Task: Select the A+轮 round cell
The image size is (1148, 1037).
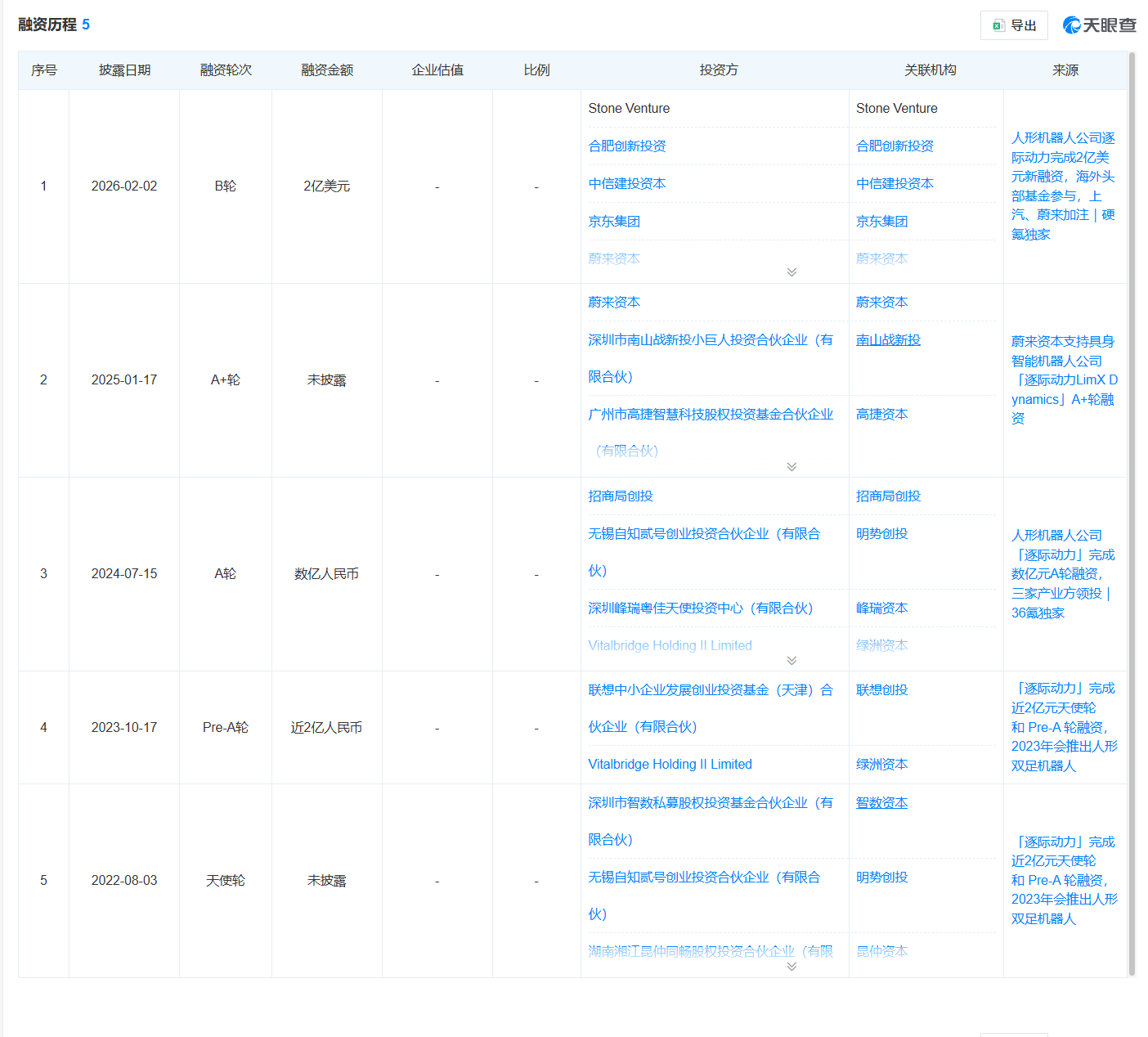Action: (x=226, y=379)
